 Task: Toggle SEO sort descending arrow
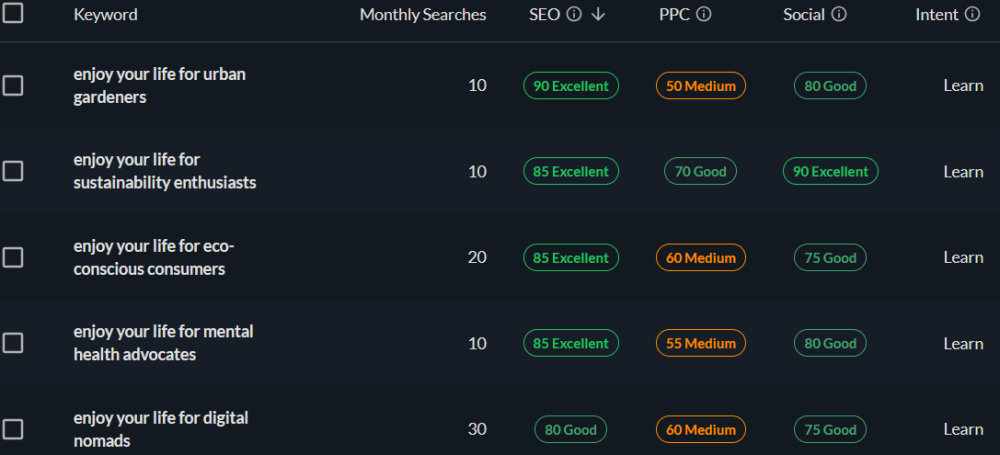click(598, 15)
